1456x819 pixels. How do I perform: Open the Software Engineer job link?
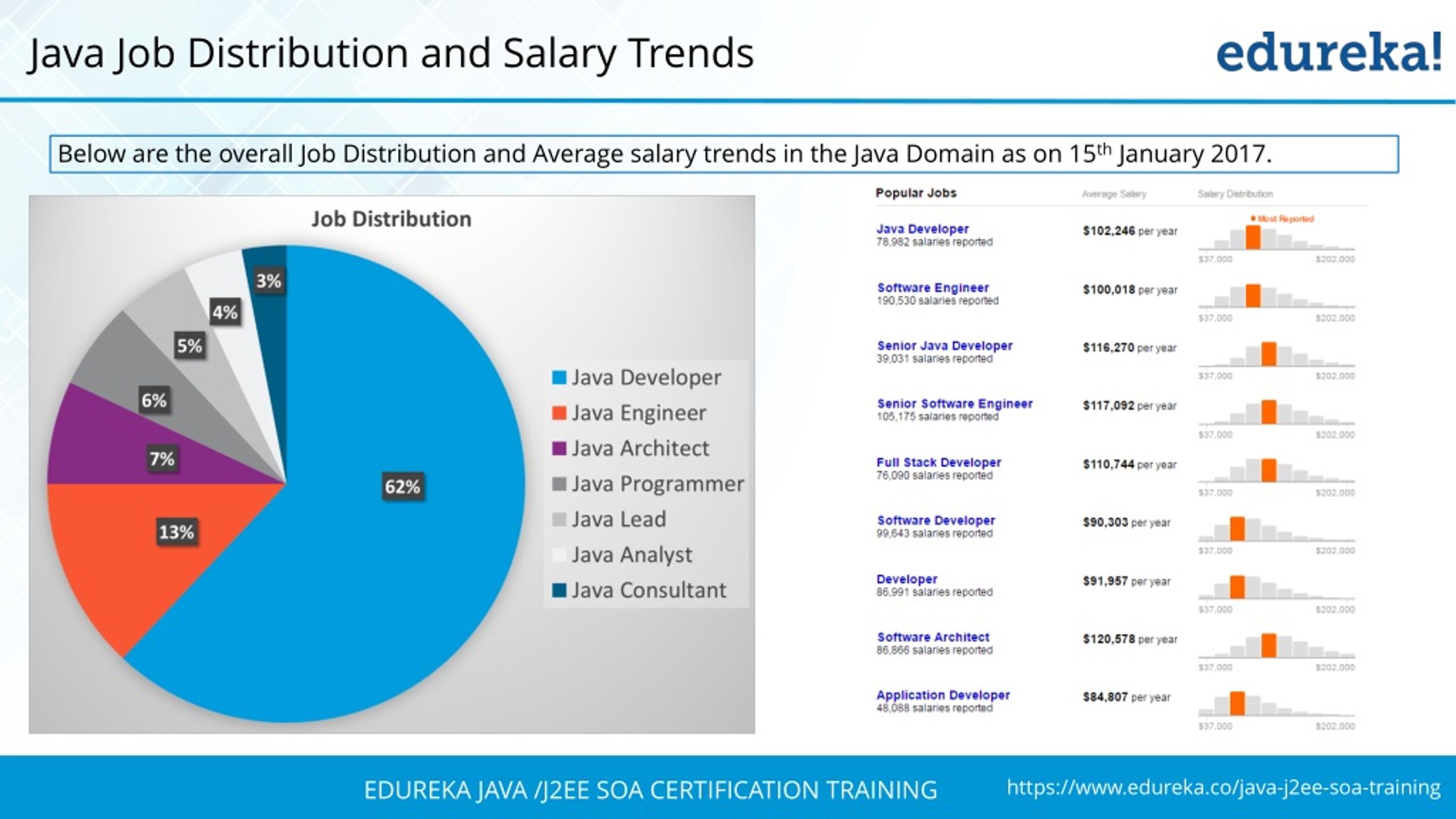click(933, 288)
